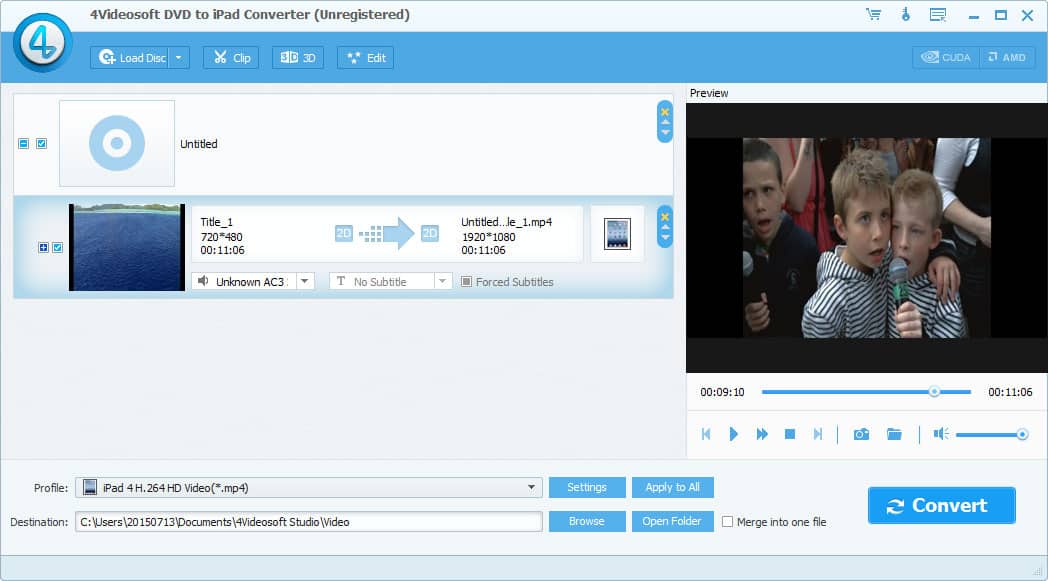The height and width of the screenshot is (581, 1048).
Task: Expand the Title_1 item details
Action: click(x=43, y=247)
